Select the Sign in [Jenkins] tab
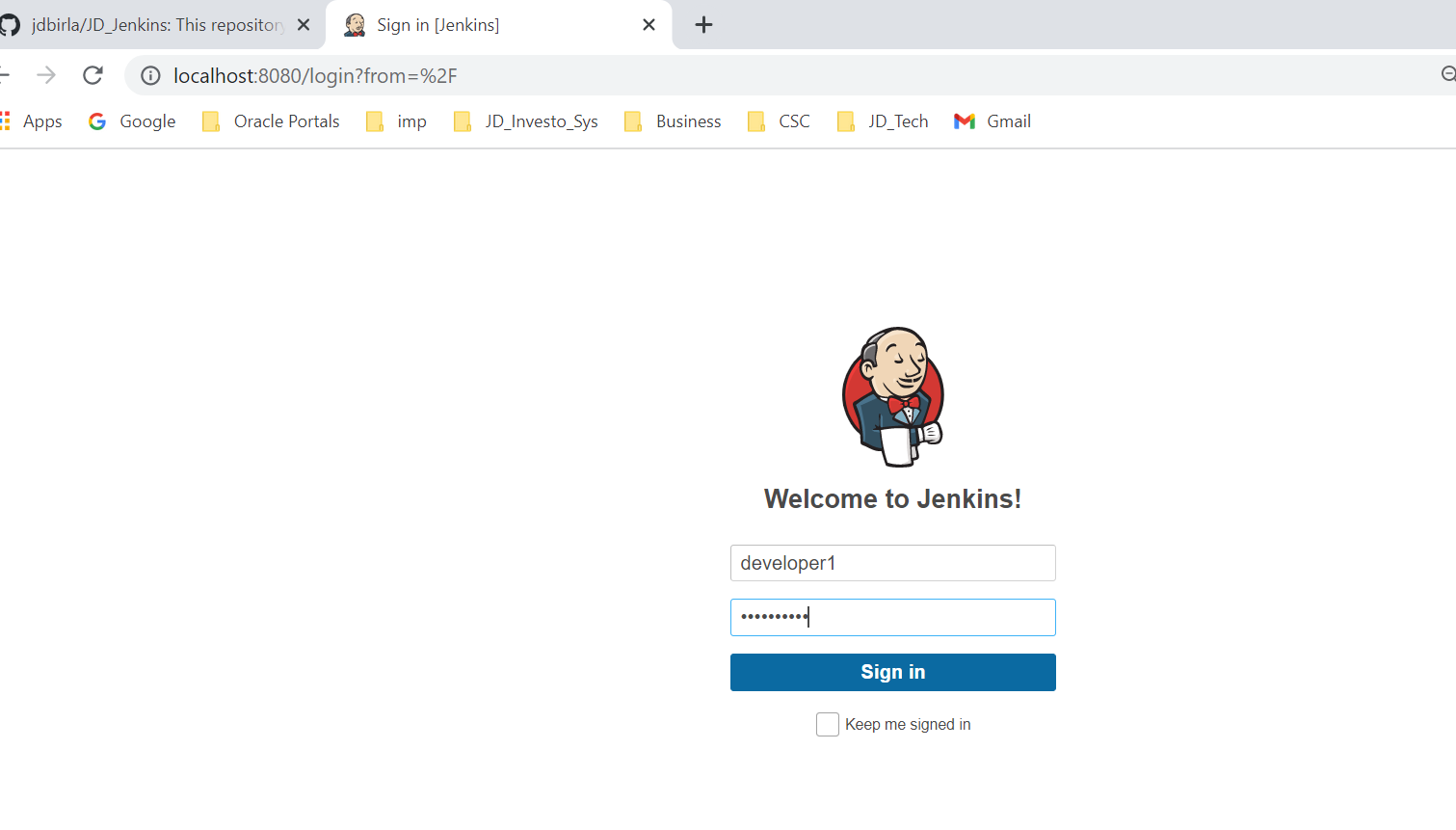1456x830 pixels. tap(499, 25)
